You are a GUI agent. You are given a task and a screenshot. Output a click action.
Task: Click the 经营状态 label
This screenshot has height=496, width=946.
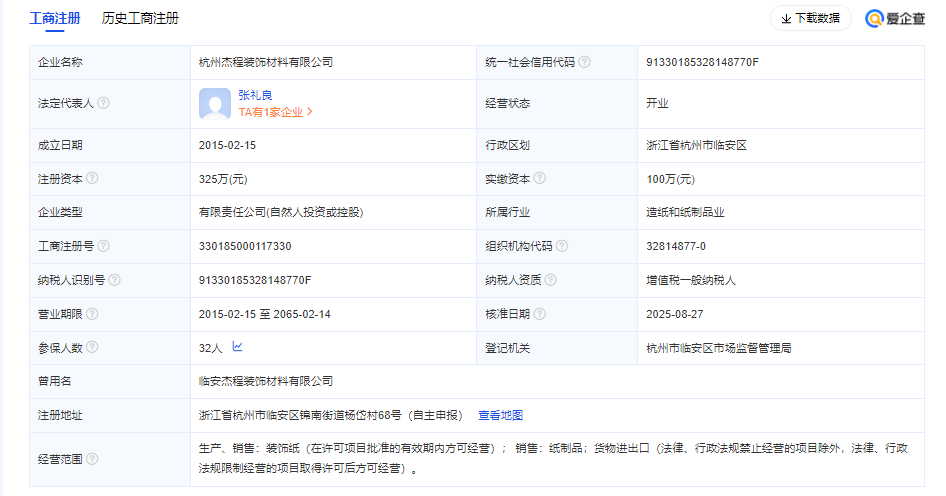coord(507,103)
